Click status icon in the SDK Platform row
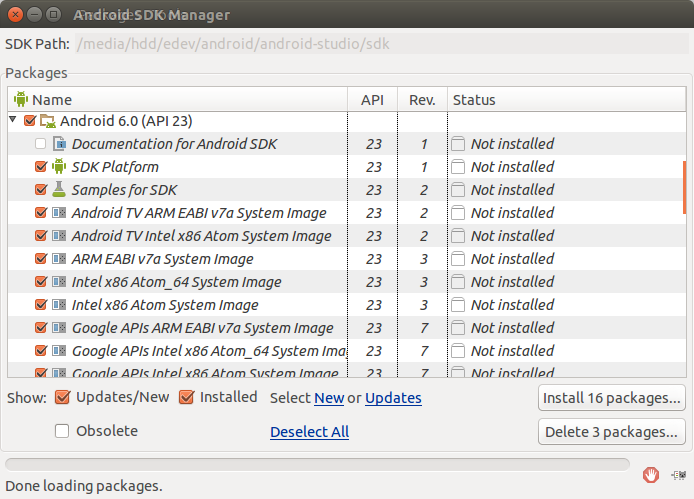The image size is (694, 499). click(x=458, y=166)
